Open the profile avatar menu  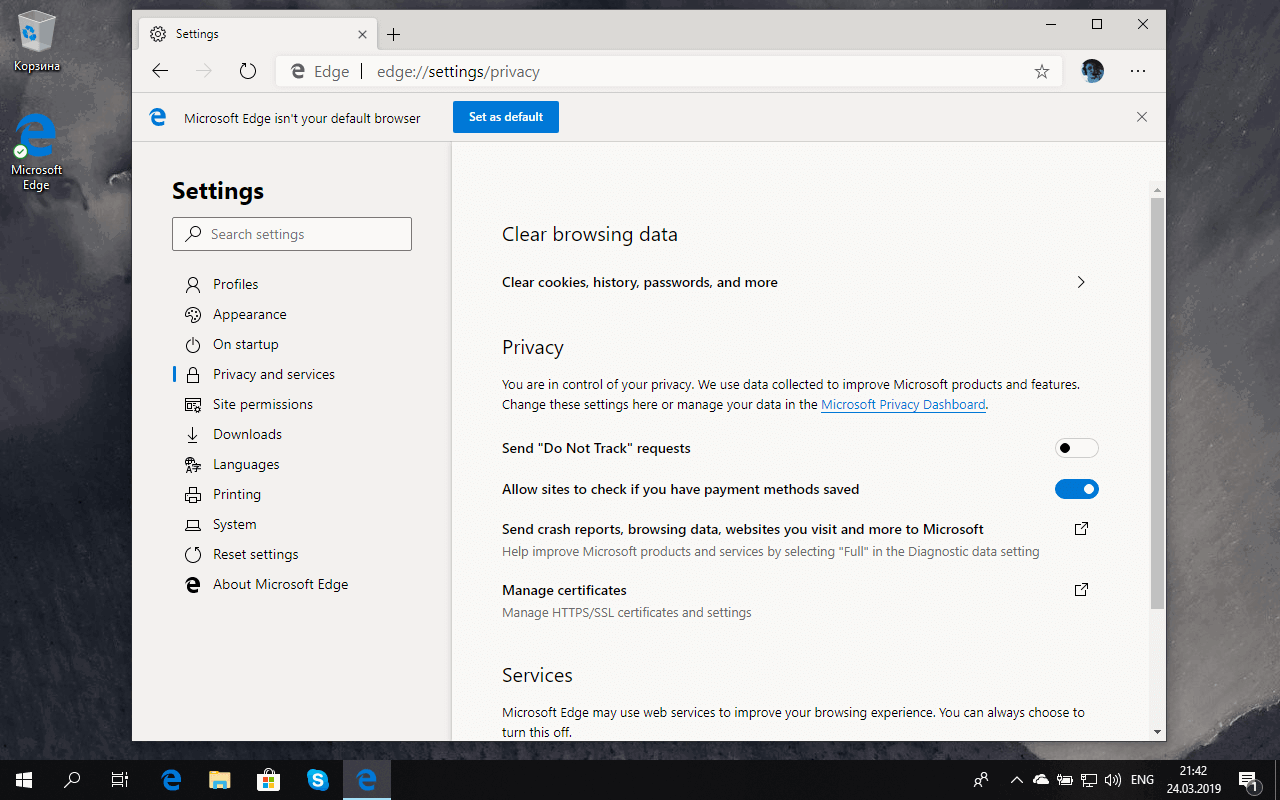[x=1092, y=71]
